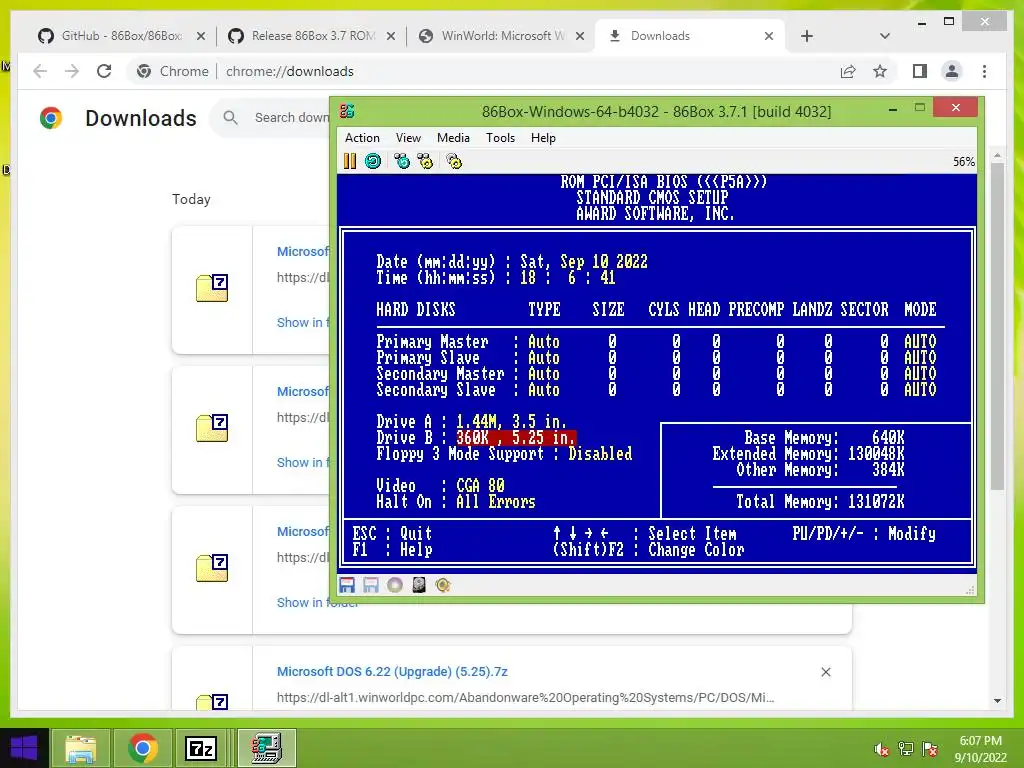Viewport: 1024px width, 768px height.
Task: Switch to the Release 86Box 3.7 ROM tab
Action: (312, 36)
